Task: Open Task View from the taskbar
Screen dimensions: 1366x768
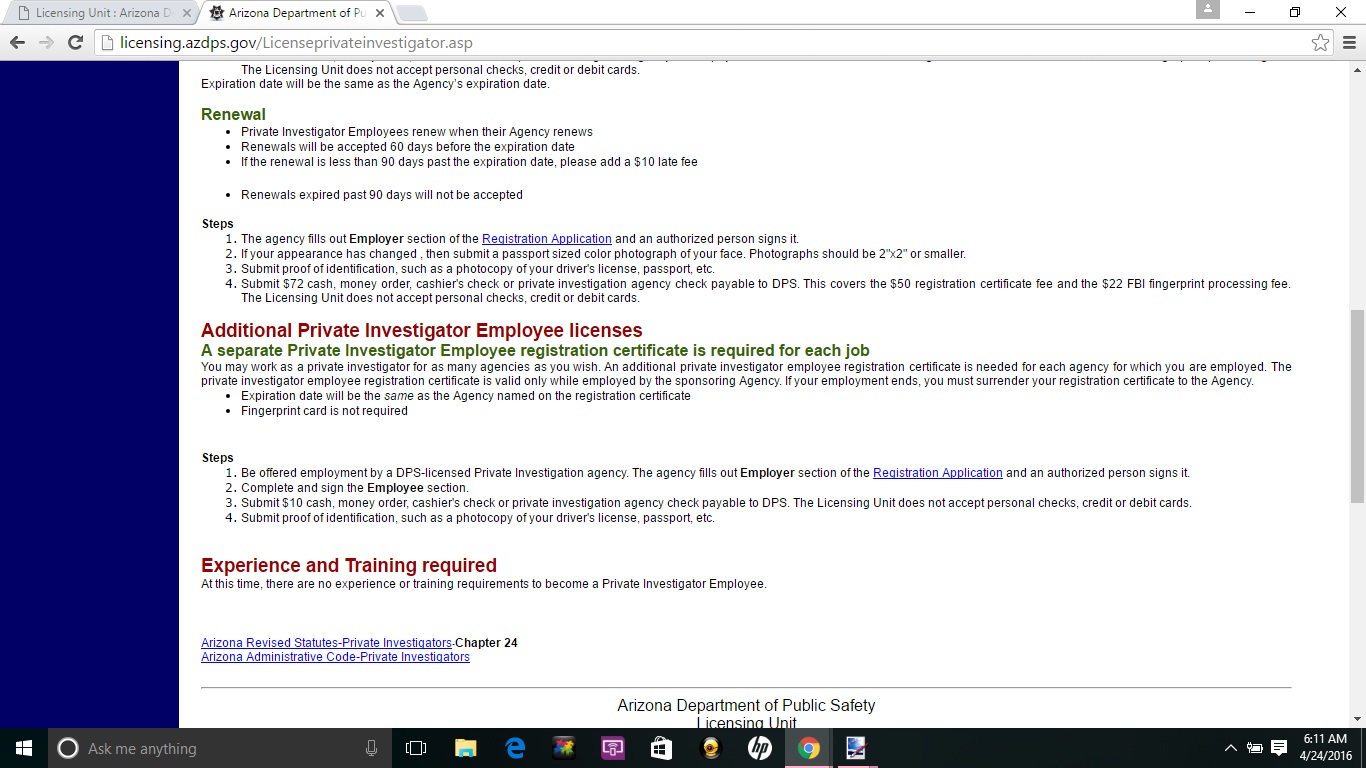Action: tap(416, 748)
